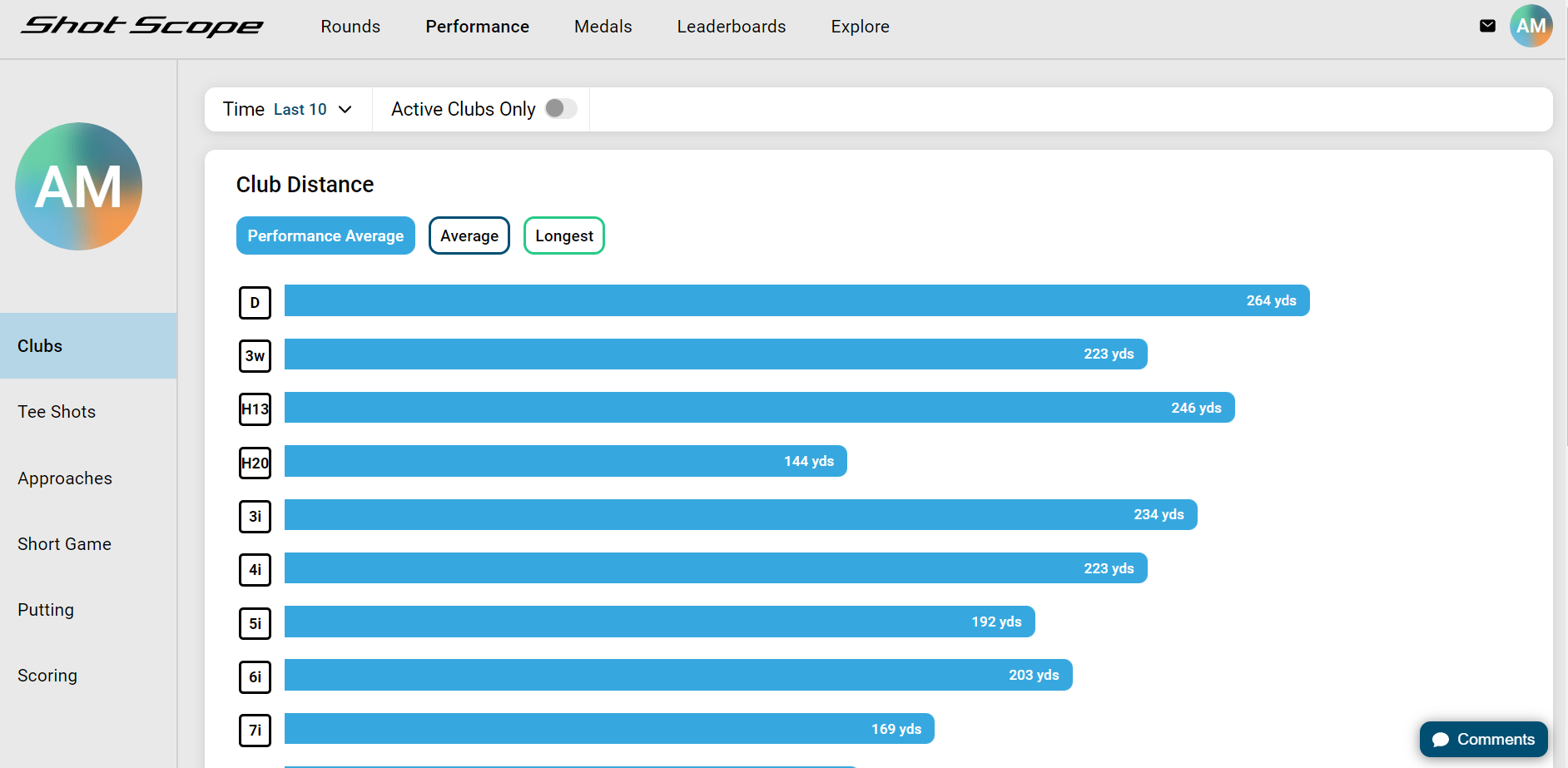The height and width of the screenshot is (768, 1568).
Task: Go to the Rounds menu
Action: (x=350, y=27)
